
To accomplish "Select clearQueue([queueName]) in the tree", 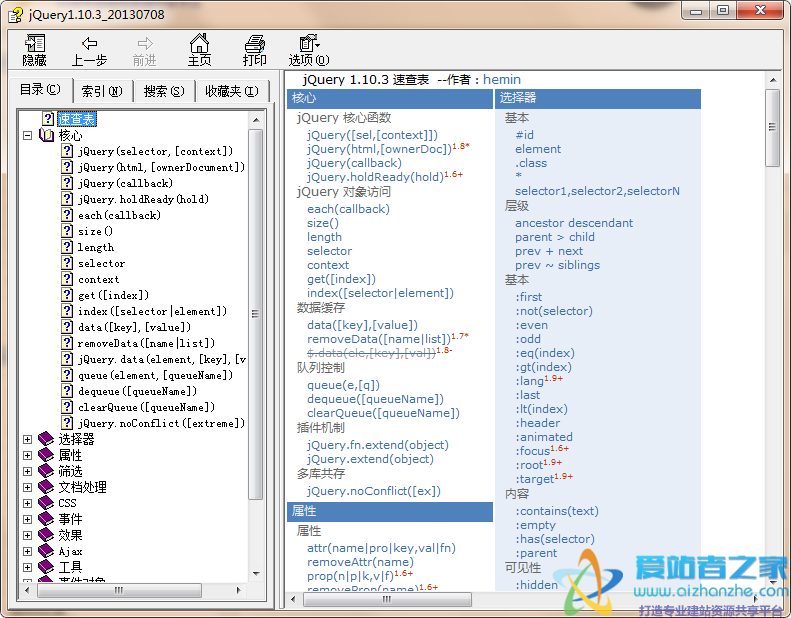I will pyautogui.click(x=146, y=407).
